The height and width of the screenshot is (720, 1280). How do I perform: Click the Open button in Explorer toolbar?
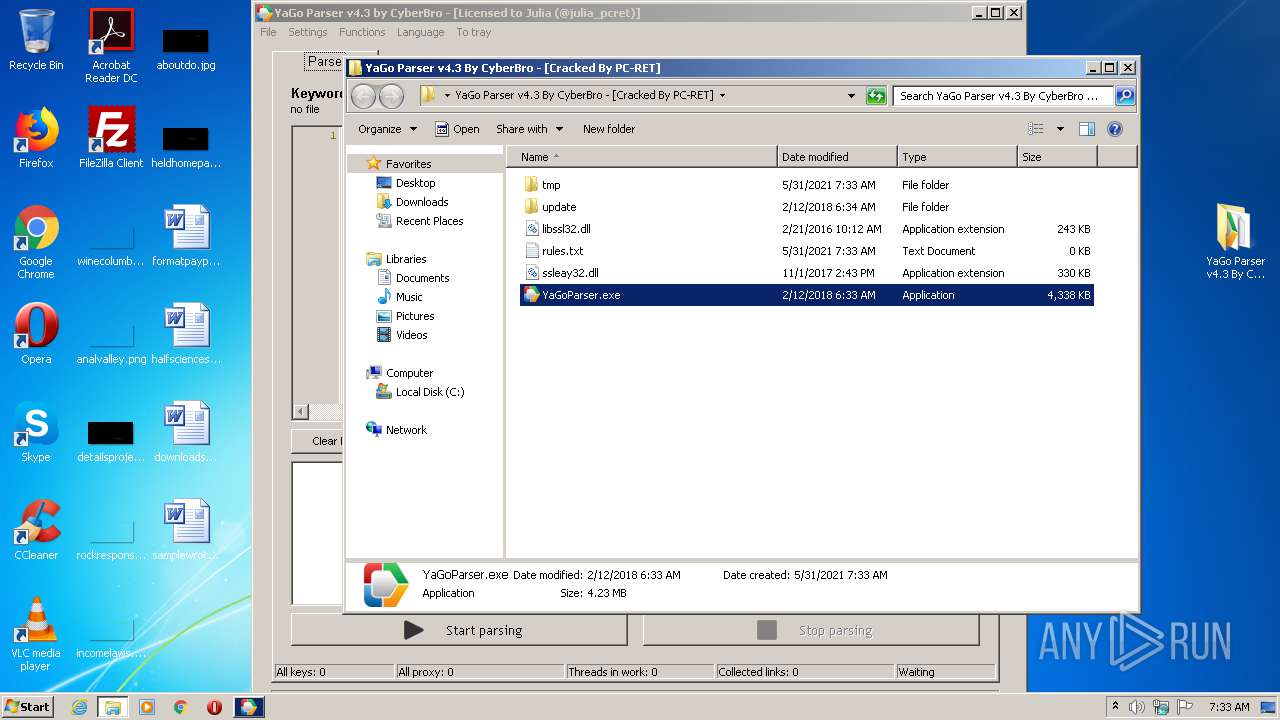457,129
